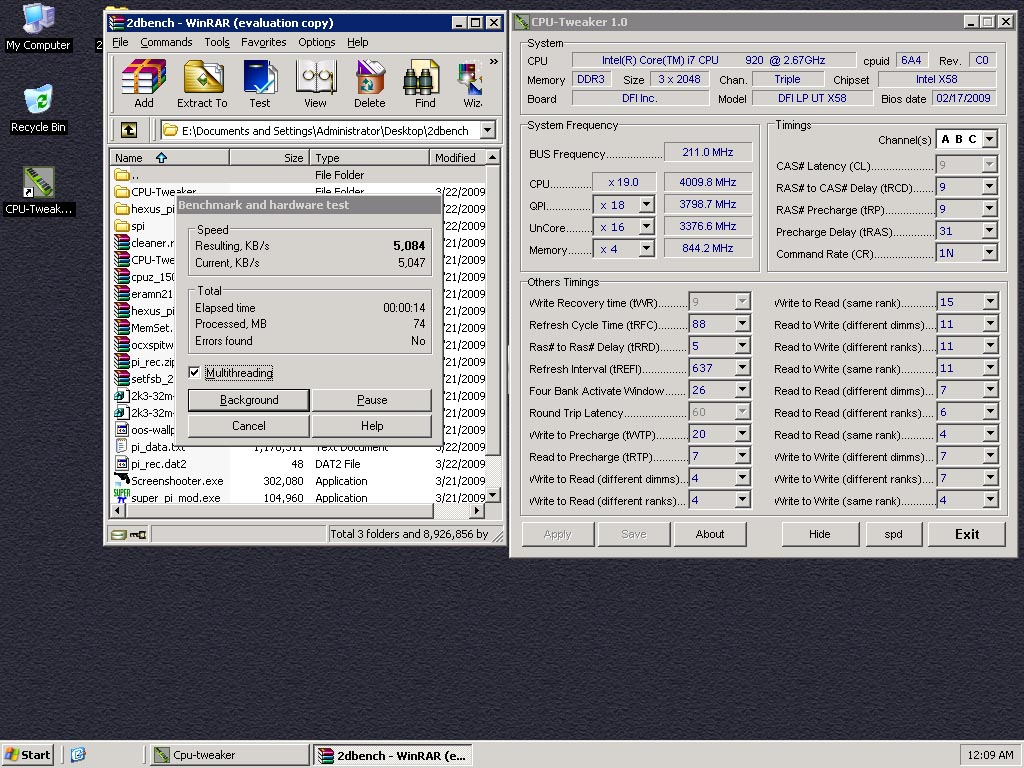
Task: Open the Read to Precharge (tRTP) dropdown
Action: click(742, 456)
